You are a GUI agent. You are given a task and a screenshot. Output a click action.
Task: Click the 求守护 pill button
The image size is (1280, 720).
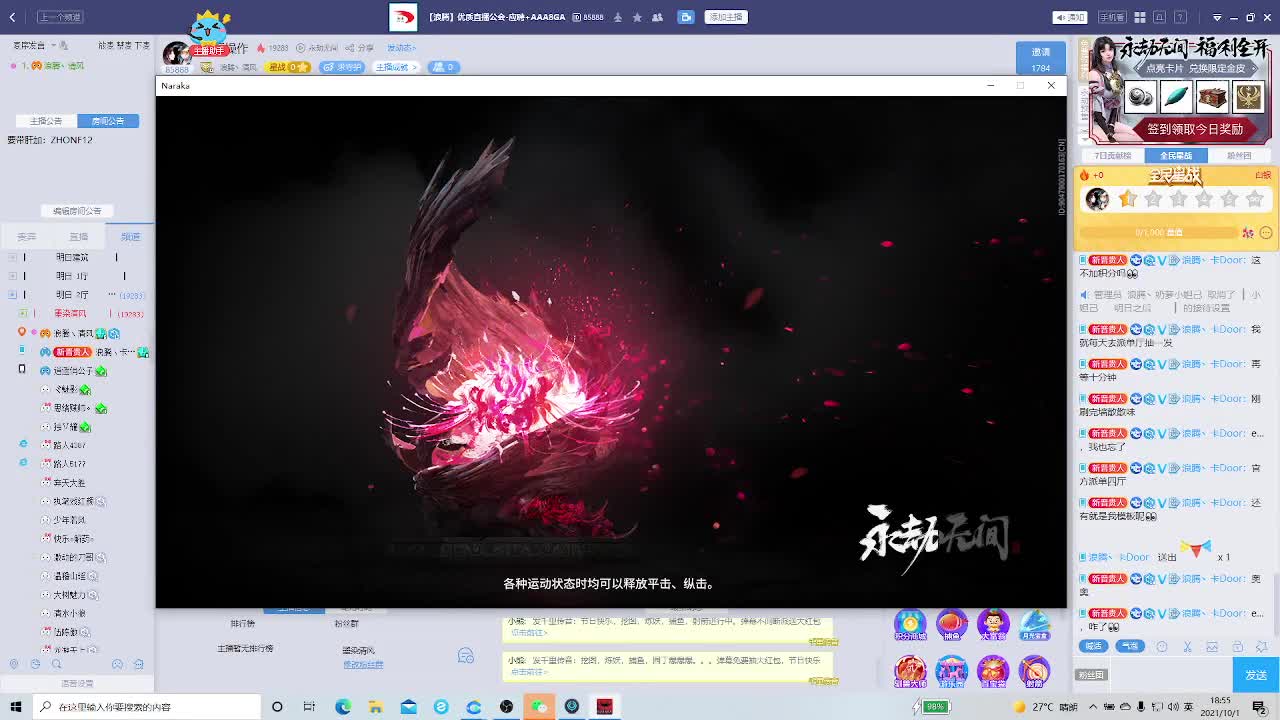click(342, 67)
